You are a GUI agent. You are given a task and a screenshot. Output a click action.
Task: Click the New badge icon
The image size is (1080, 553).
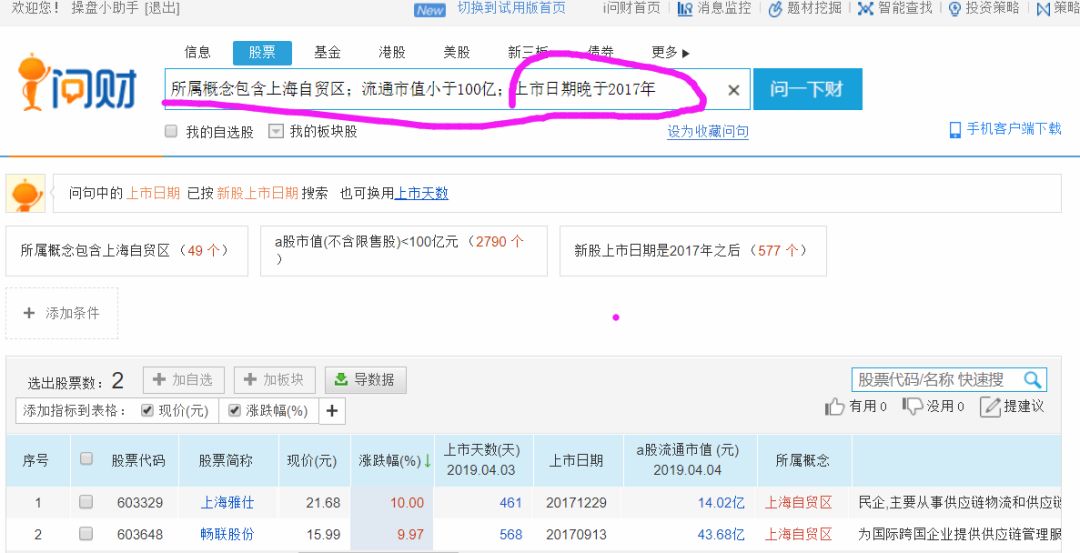pyautogui.click(x=430, y=10)
